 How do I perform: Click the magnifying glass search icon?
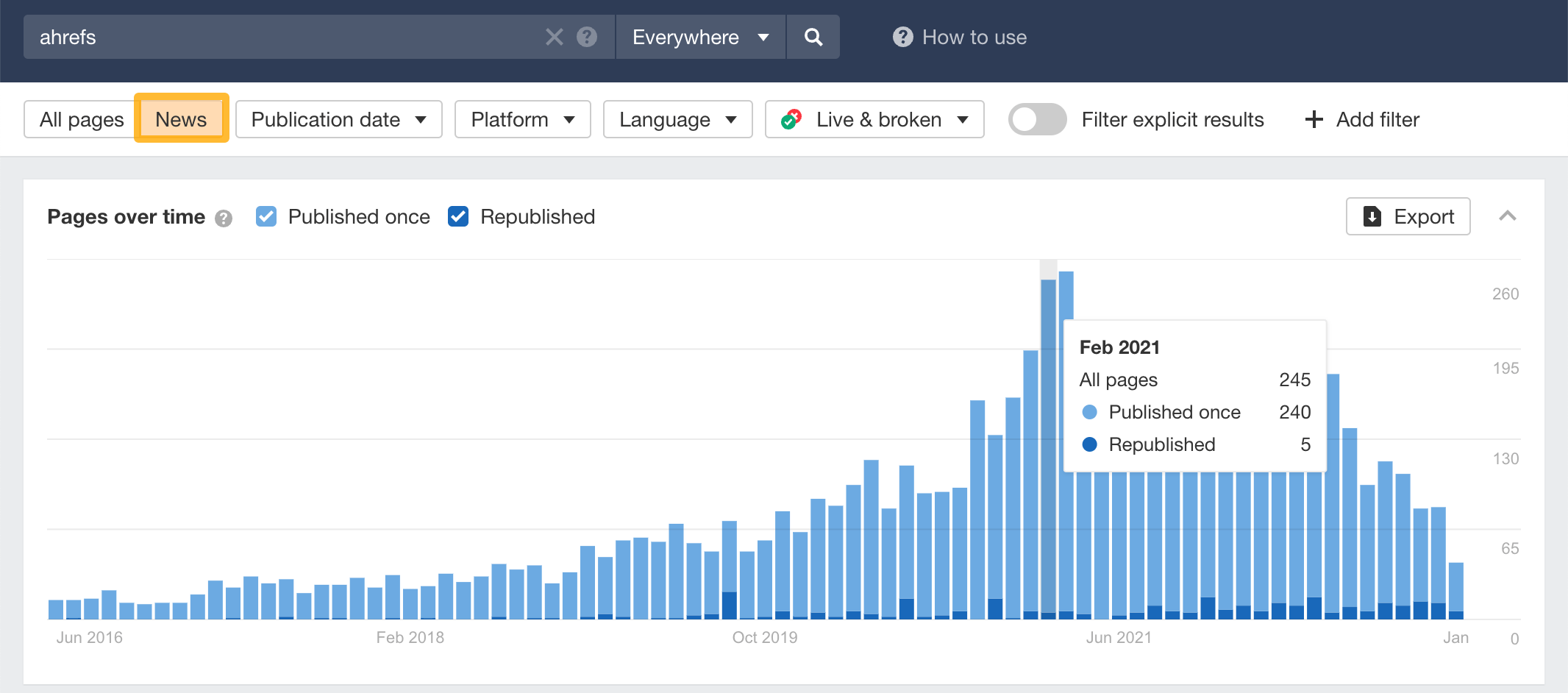tap(813, 37)
